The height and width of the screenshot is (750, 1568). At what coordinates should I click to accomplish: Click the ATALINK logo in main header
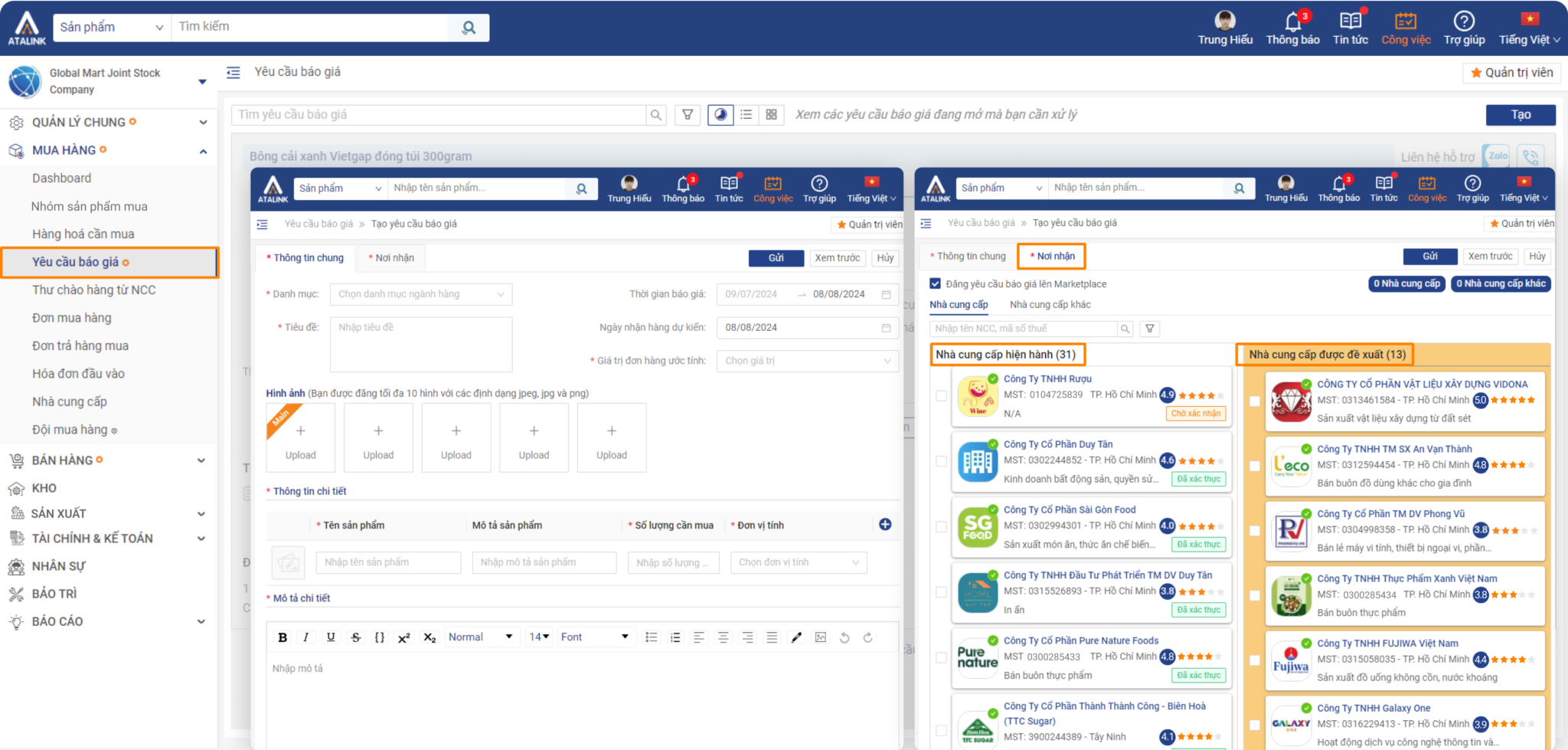point(27,28)
